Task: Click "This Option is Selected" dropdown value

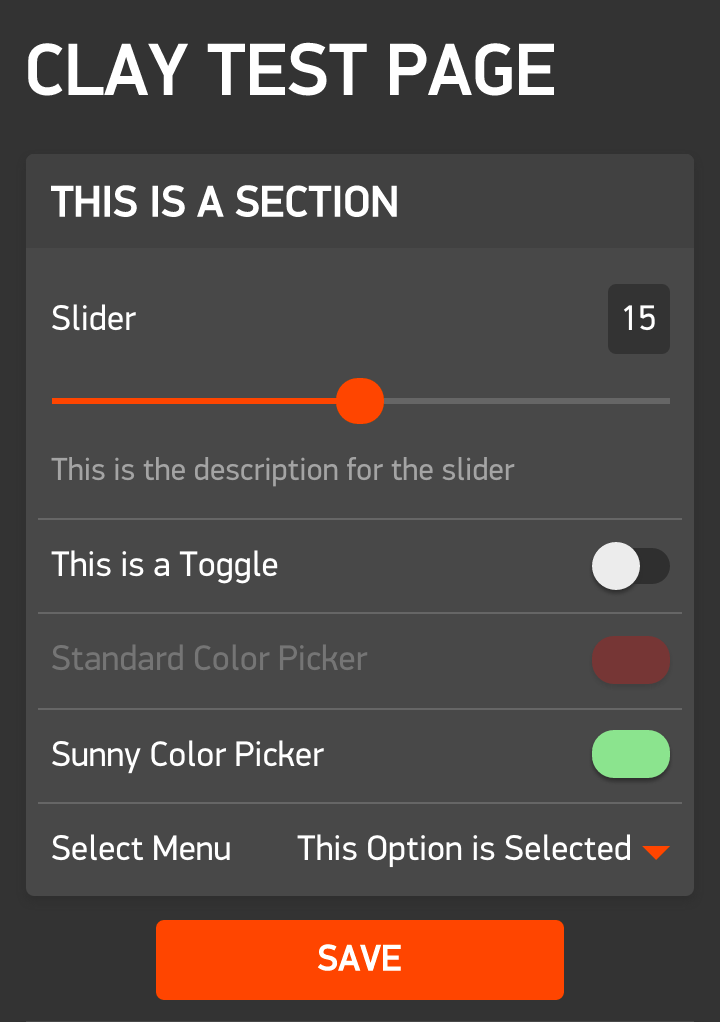Action: tap(464, 849)
